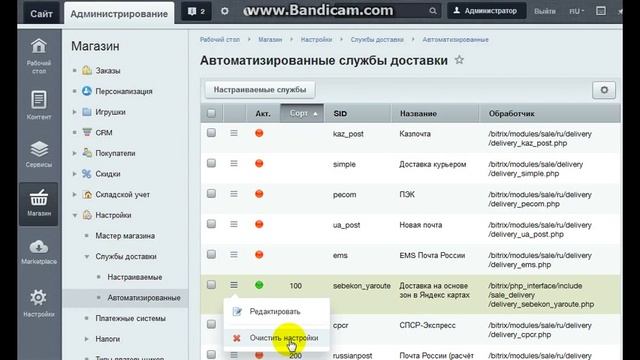Collapse the Службы доставки tree node
This screenshot has width=640, height=360.
87,257
